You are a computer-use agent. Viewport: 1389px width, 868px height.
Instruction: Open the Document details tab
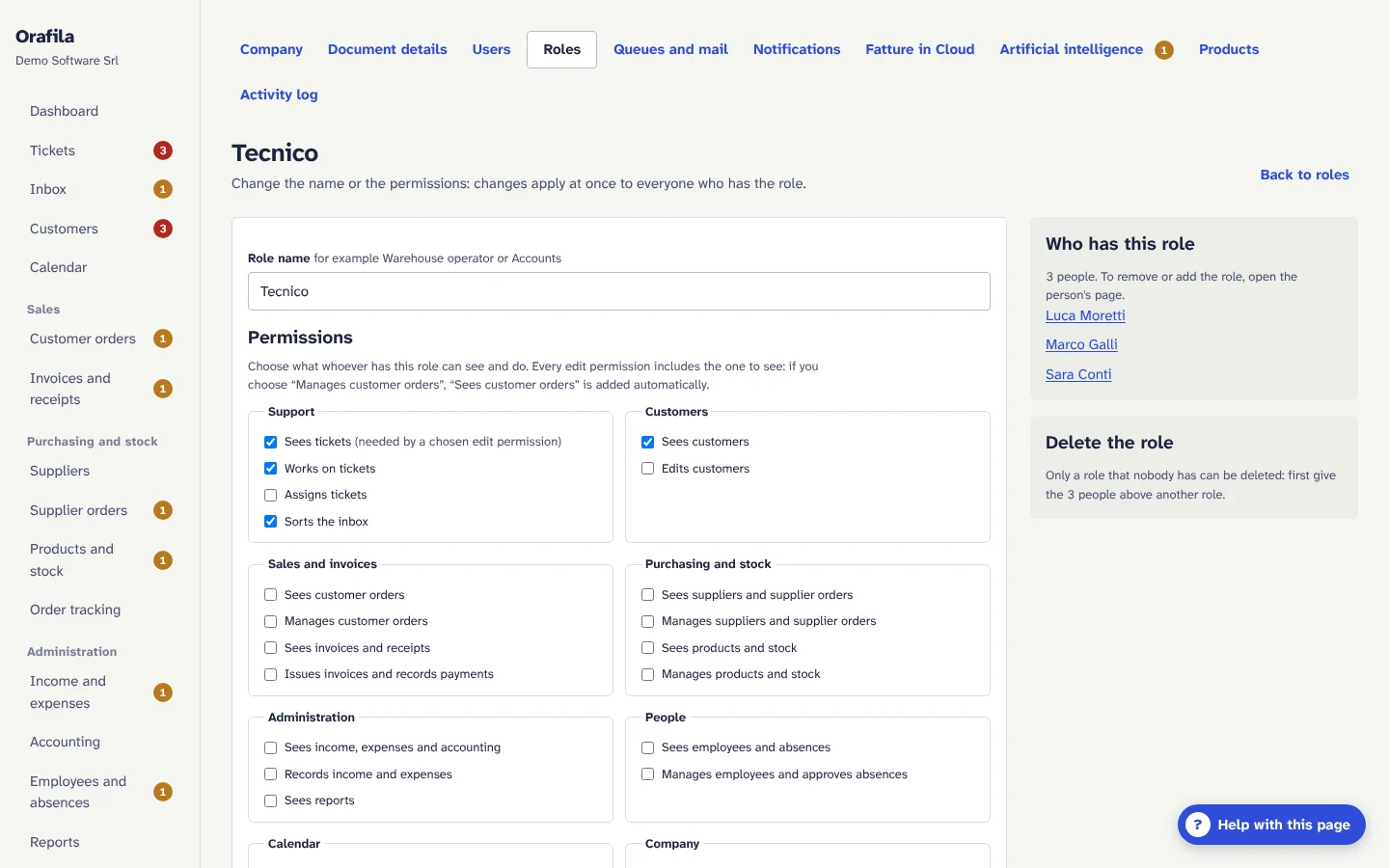387,49
